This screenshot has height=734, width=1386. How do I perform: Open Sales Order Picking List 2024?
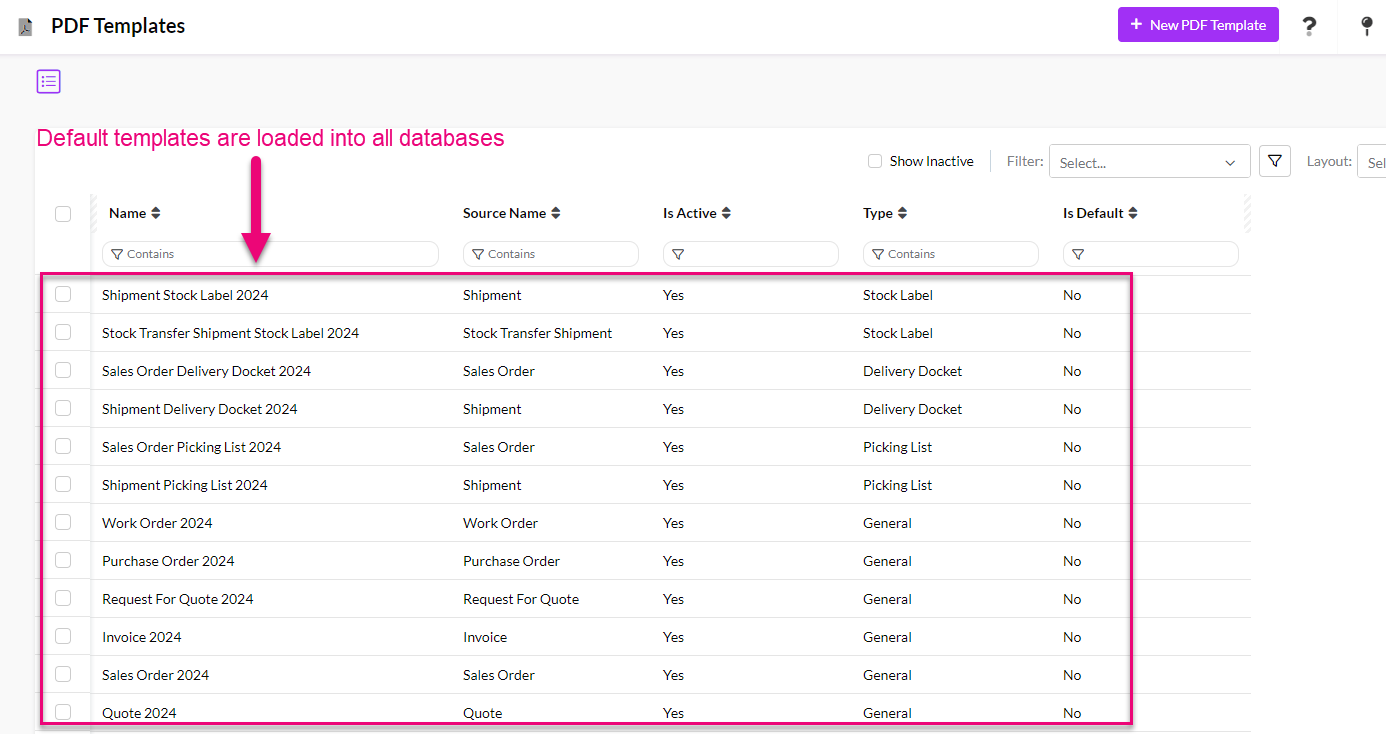191,447
